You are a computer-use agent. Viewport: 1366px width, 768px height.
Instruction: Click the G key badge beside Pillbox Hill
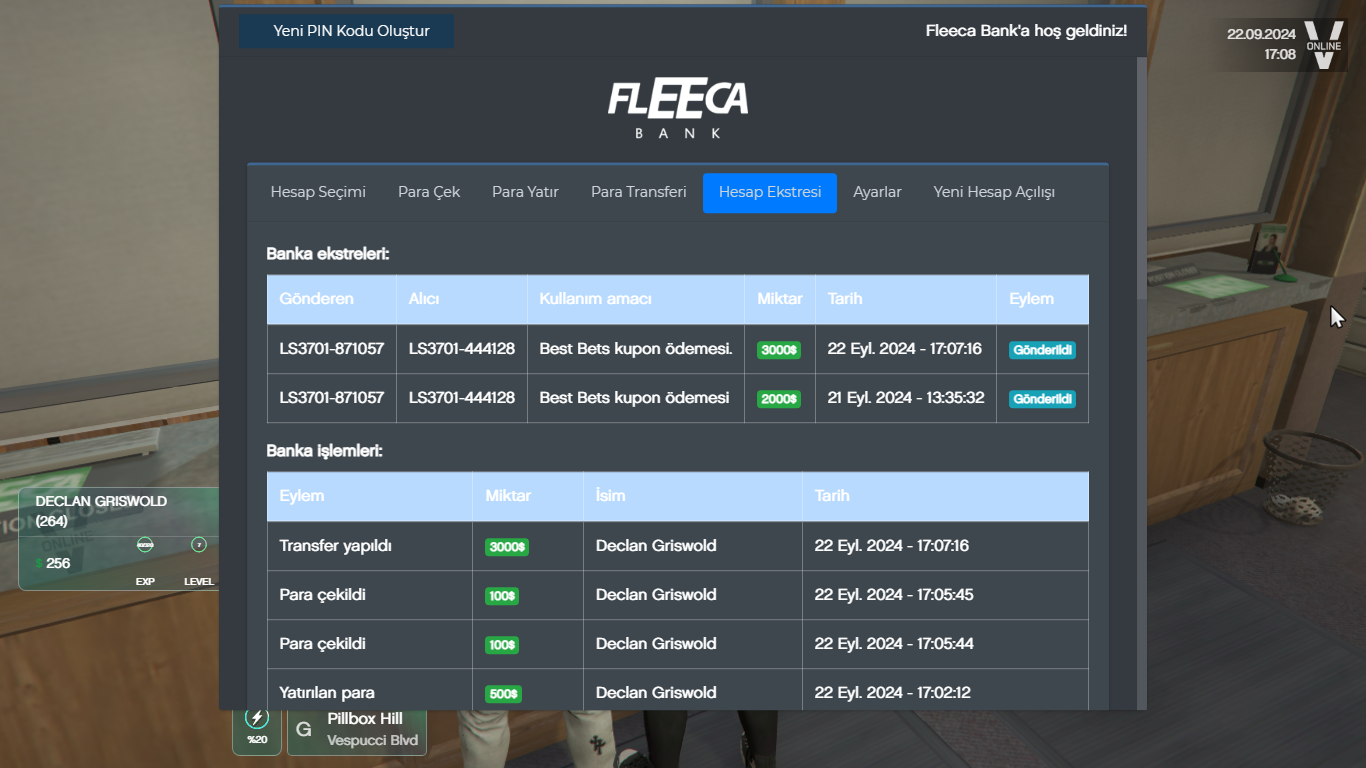tap(303, 730)
